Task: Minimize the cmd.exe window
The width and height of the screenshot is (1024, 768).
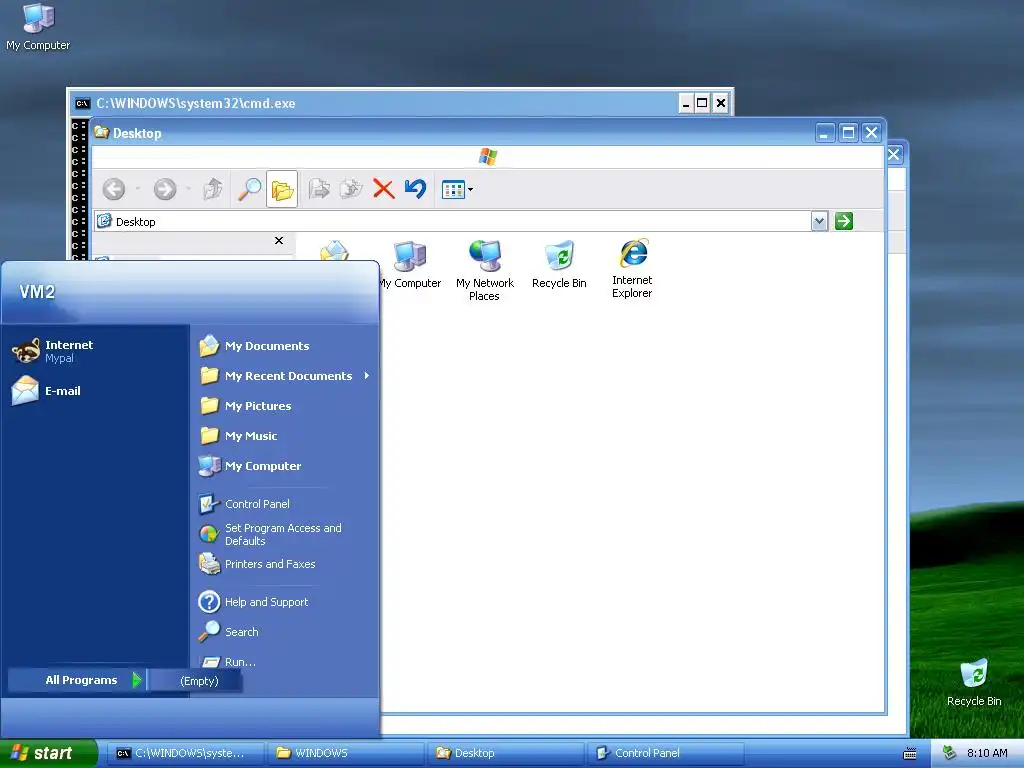Action: pos(686,103)
